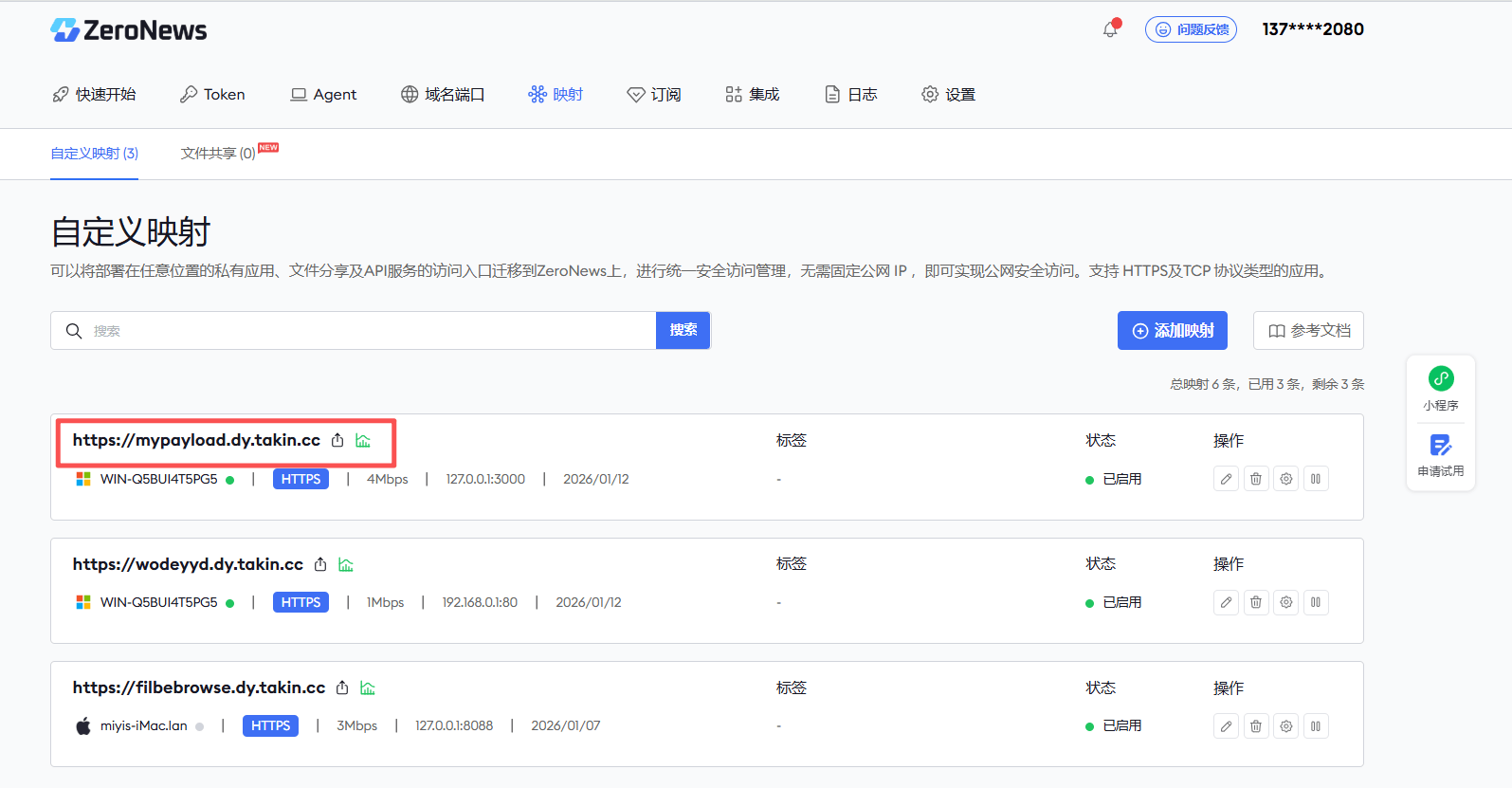Pause the filbebrowse.dy.takin.cc mapping
This screenshot has width=1512, height=788.
[x=1316, y=726]
